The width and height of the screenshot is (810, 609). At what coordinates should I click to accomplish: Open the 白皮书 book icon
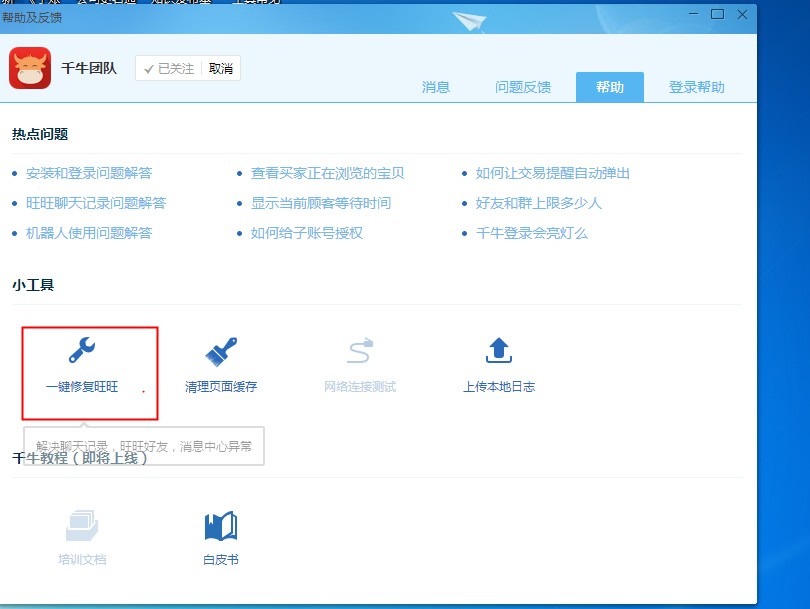pyautogui.click(x=221, y=526)
